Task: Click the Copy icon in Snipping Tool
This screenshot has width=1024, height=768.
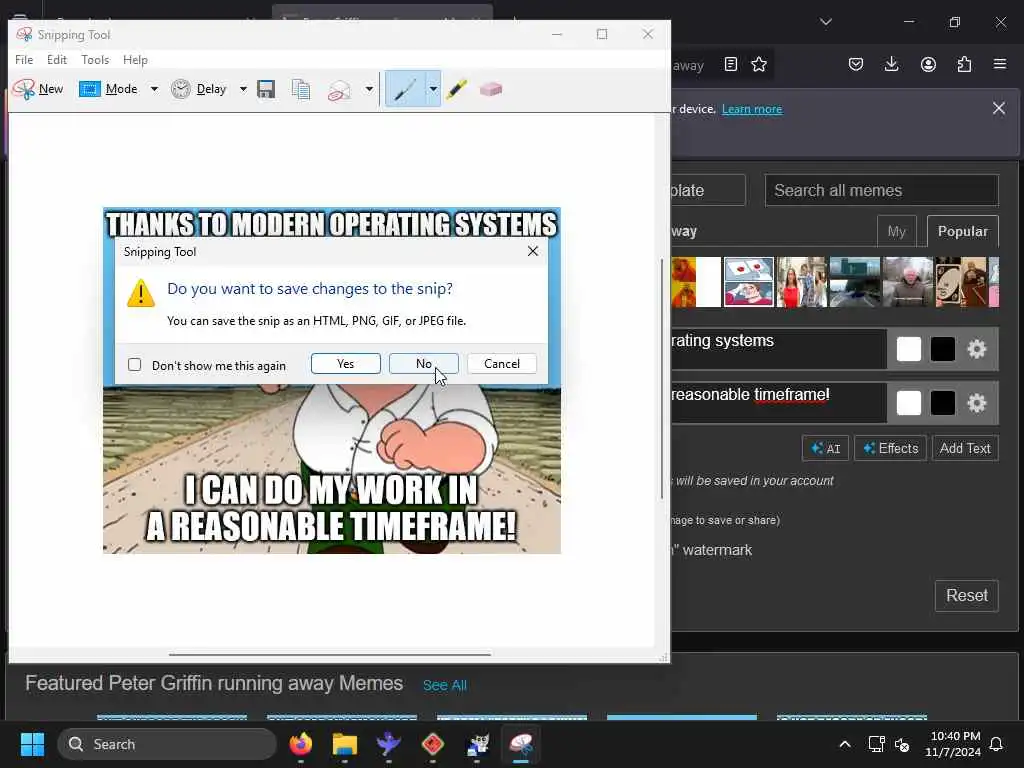Action: coord(301,89)
